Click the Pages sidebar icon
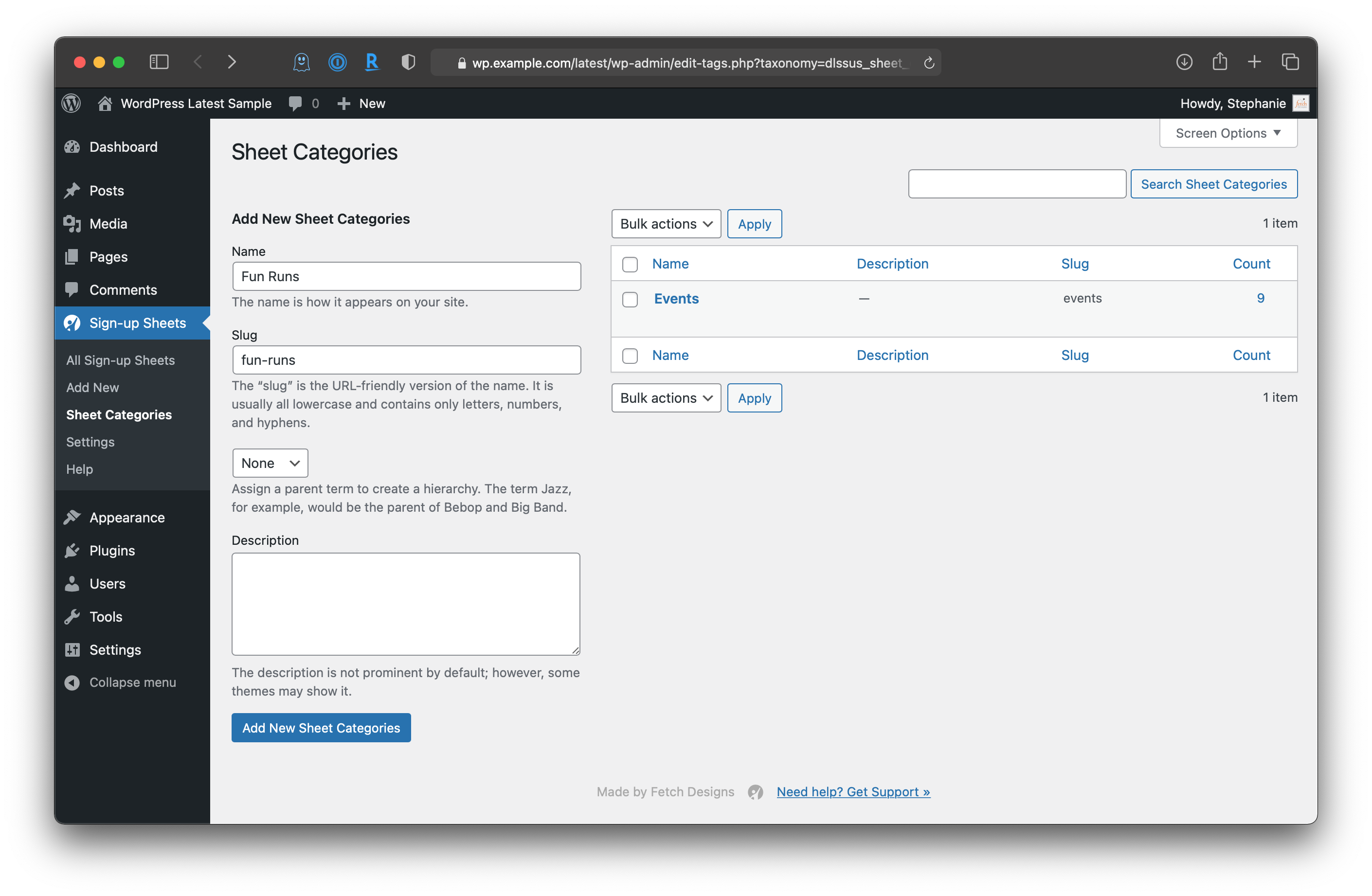This screenshot has width=1372, height=896. pyautogui.click(x=72, y=257)
